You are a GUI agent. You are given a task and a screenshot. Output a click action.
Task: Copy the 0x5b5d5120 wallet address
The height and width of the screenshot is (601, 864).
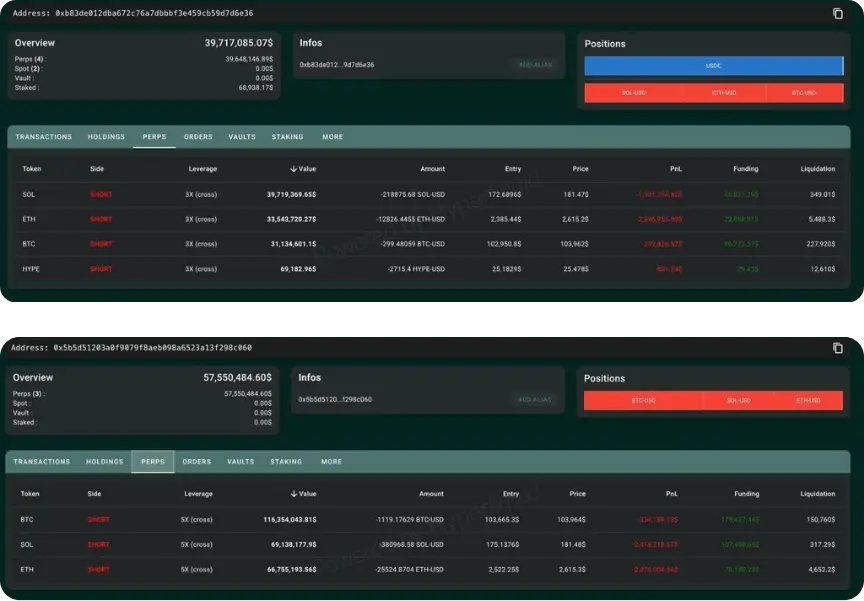click(838, 348)
